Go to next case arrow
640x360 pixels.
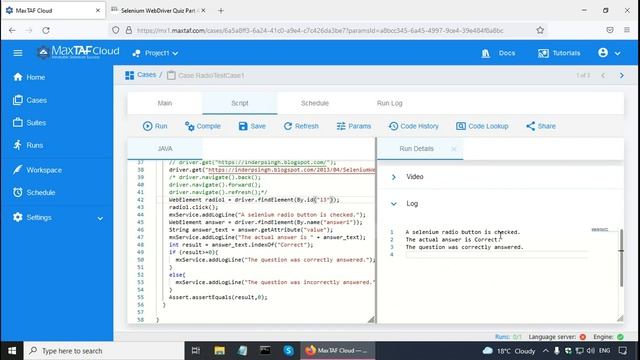click(622, 76)
